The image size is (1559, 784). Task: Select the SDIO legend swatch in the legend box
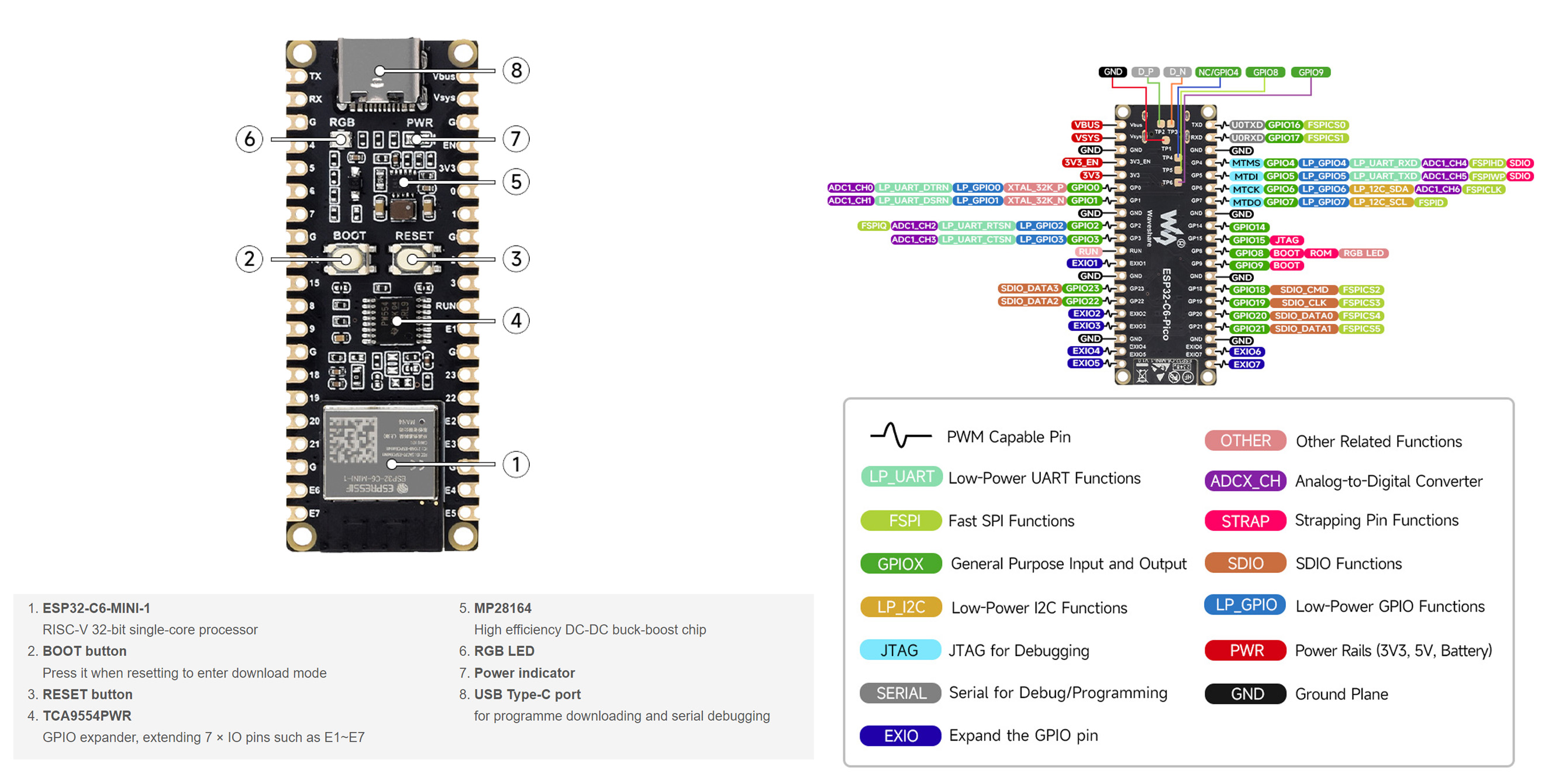pos(1246,563)
